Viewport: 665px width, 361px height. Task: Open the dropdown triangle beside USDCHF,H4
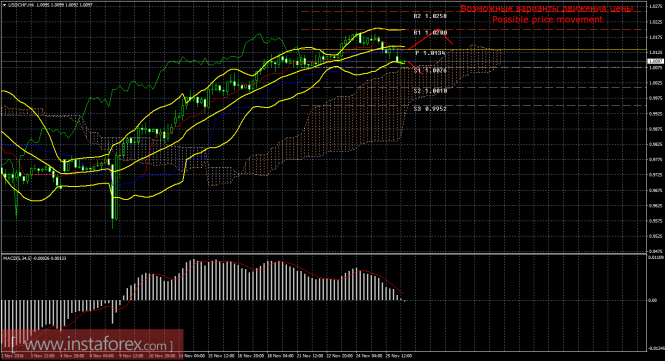coord(5,5)
